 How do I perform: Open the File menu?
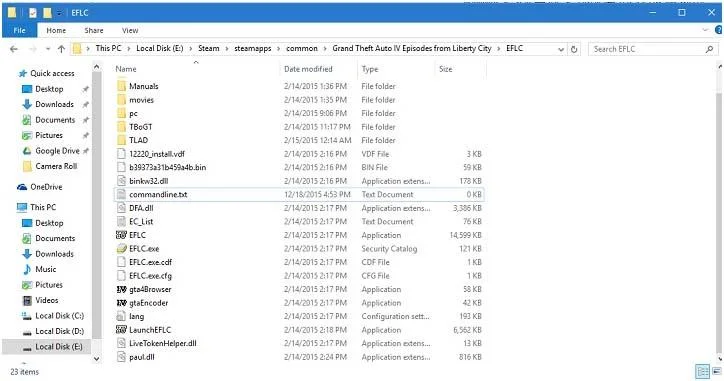point(19,30)
